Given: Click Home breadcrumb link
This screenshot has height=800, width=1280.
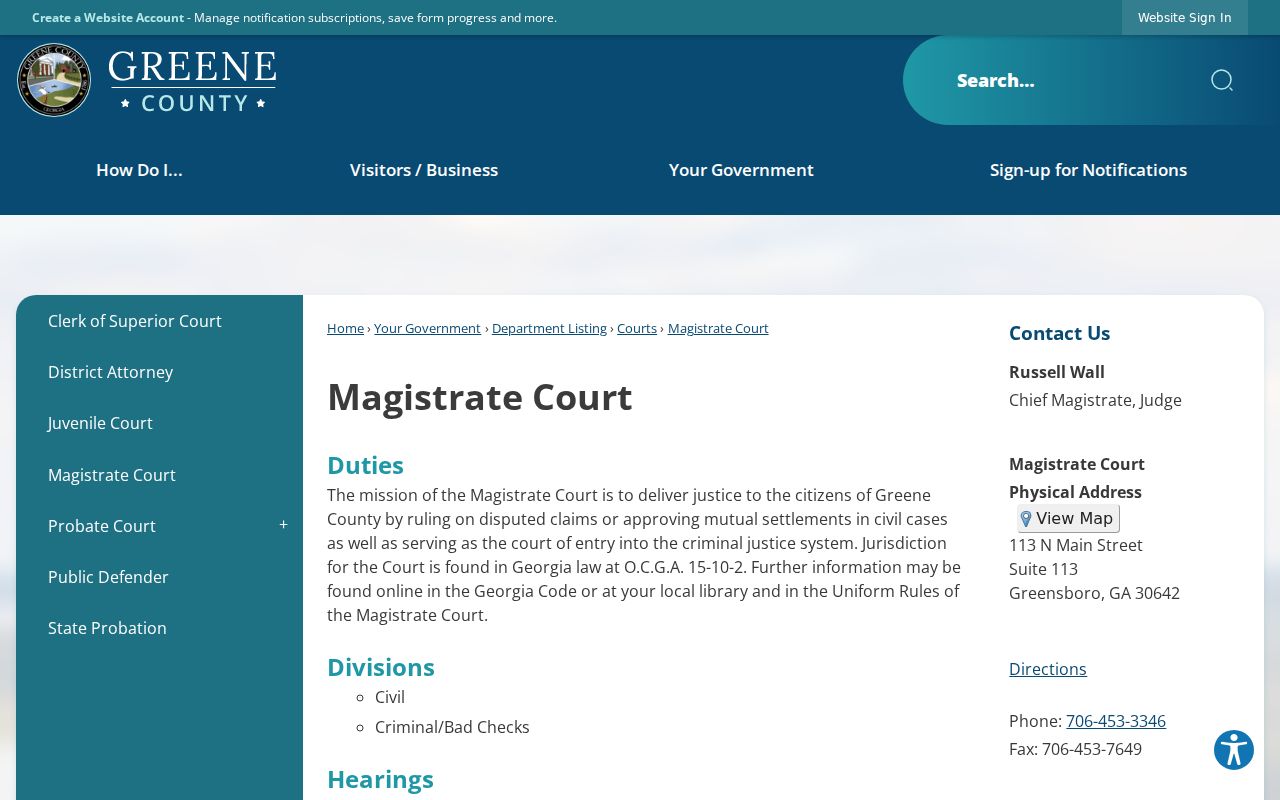Looking at the screenshot, I should click(345, 328).
